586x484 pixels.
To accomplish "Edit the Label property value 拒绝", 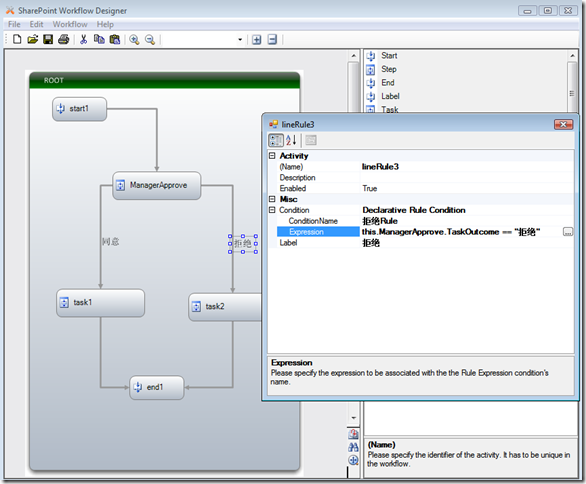I will [x=467, y=243].
